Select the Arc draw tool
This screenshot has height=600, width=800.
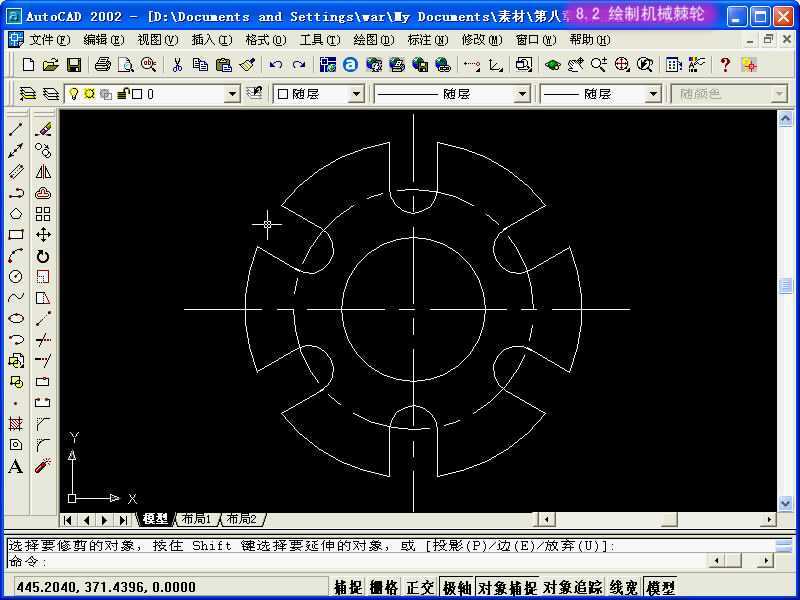(x=16, y=256)
